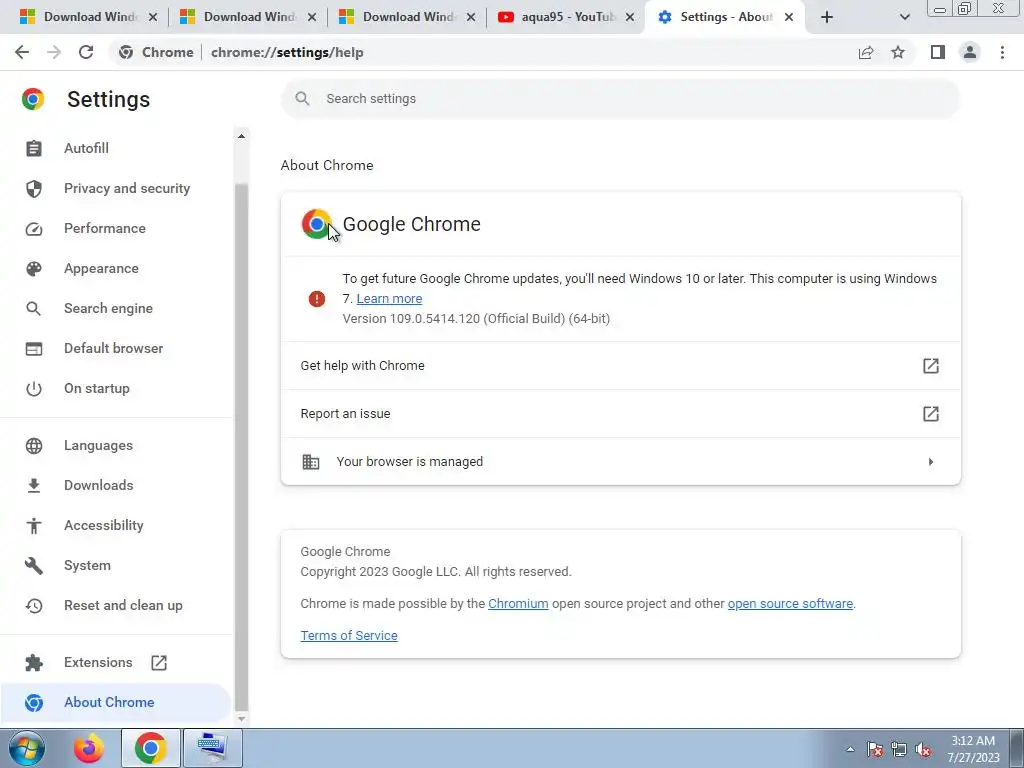Expand Your browser is managed arrow
This screenshot has height=768, width=1024.
(931, 462)
